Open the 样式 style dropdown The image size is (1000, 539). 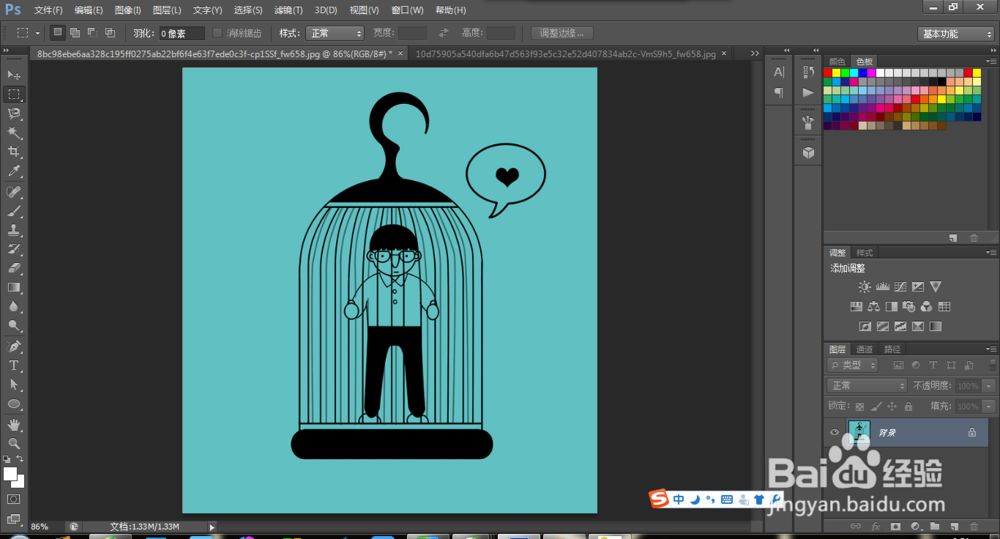tap(334, 33)
